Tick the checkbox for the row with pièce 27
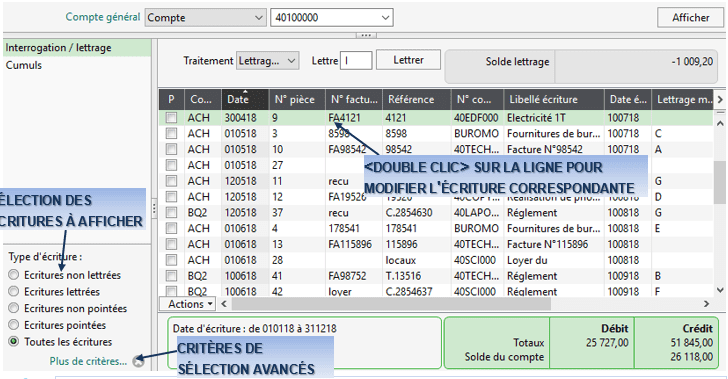The height and width of the screenshot is (379, 728). [x=171, y=165]
